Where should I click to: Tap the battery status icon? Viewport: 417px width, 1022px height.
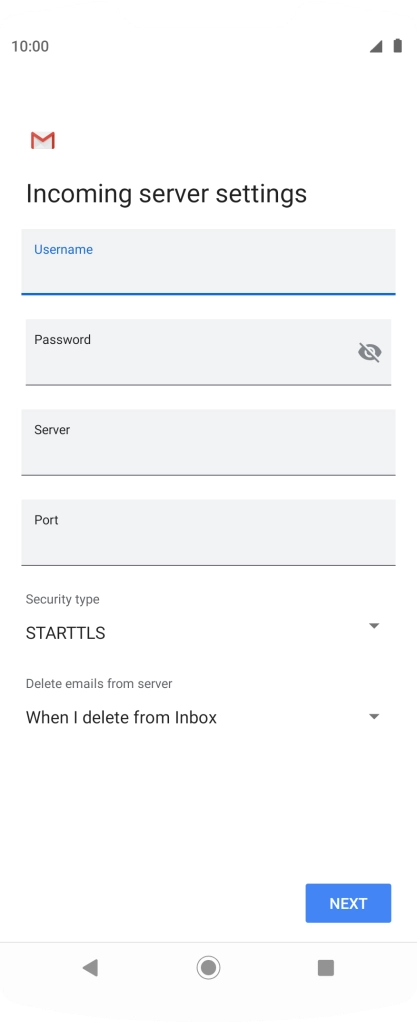tap(397, 46)
